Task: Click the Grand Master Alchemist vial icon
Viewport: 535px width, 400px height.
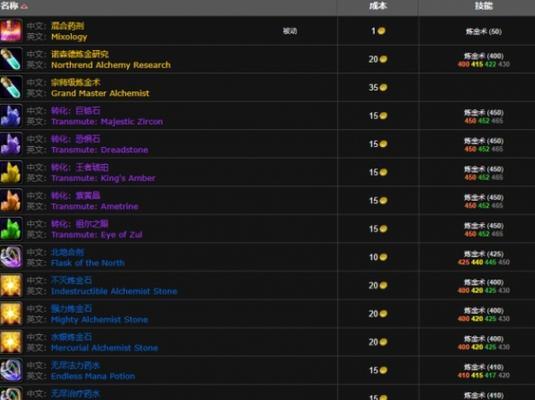Action: (x=11, y=87)
